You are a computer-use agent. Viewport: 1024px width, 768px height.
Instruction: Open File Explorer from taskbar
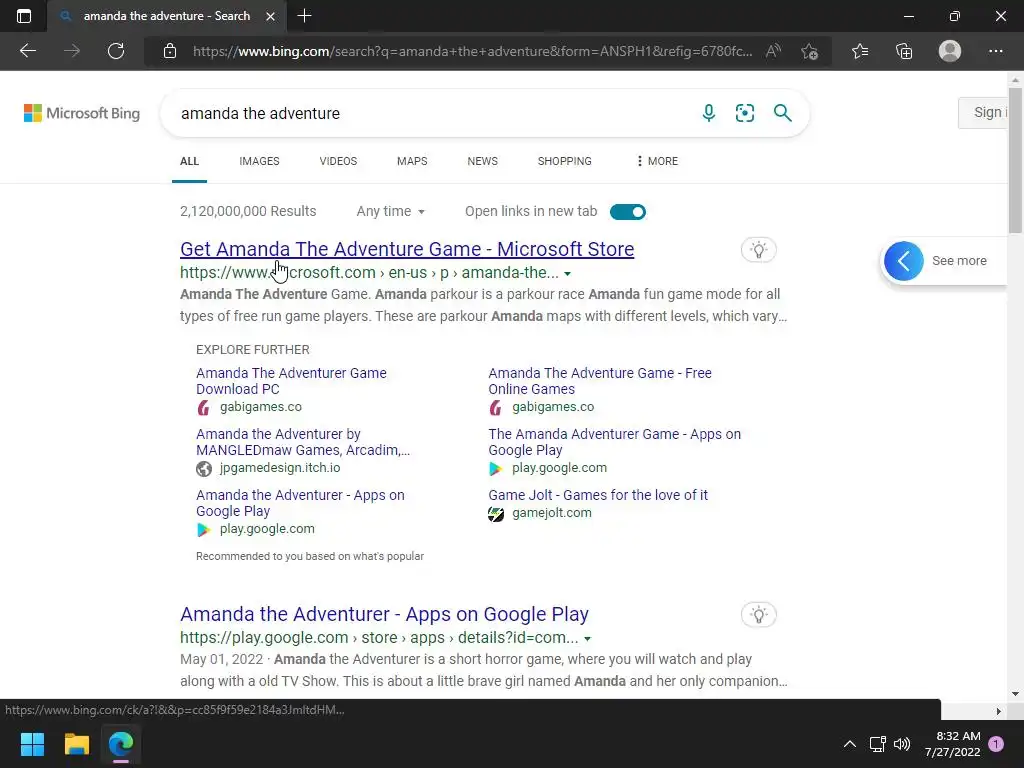pos(76,744)
